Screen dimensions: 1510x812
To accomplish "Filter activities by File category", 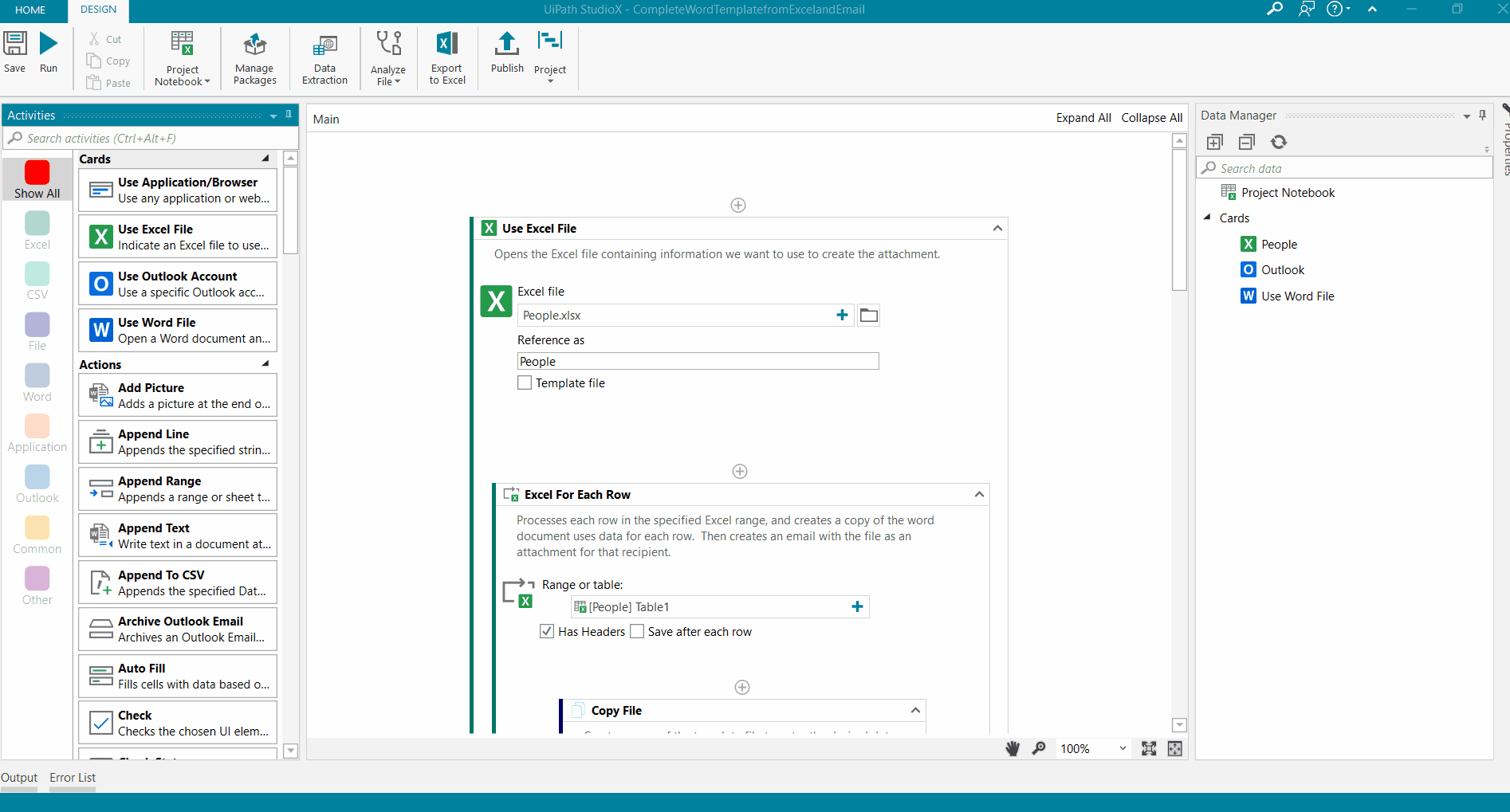I will (37, 332).
